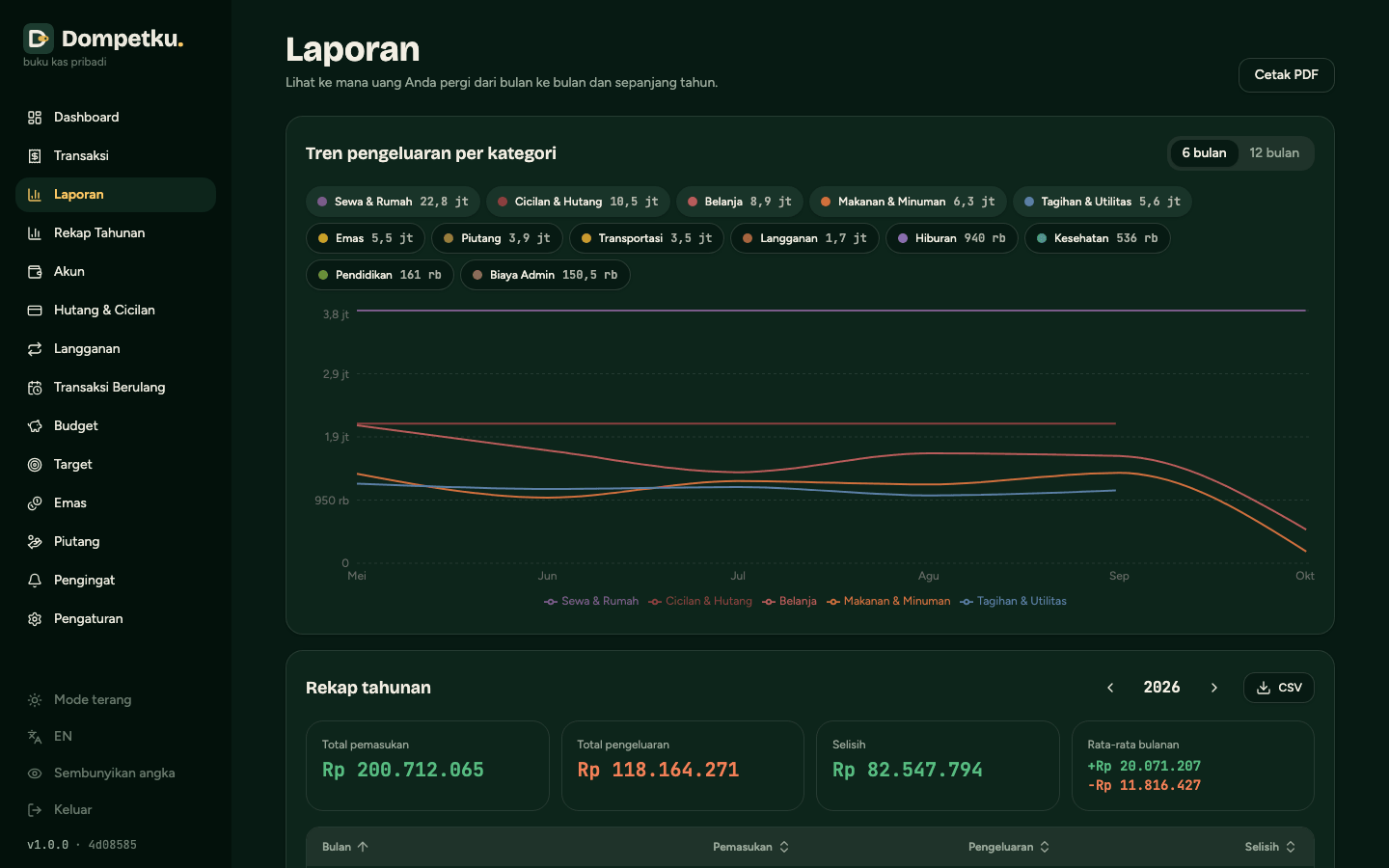The height and width of the screenshot is (868, 1389).
Task: Toggle the Emas category chip
Action: pyautogui.click(x=366, y=238)
